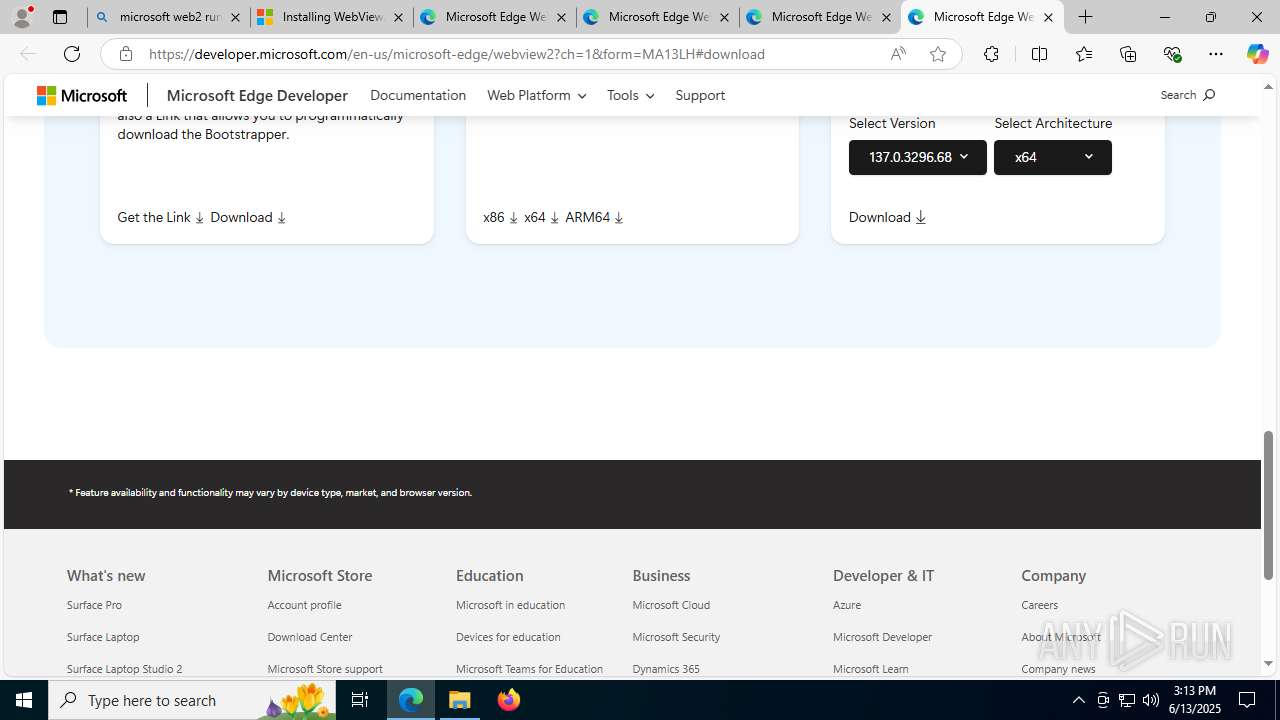Open the Favorites list icon
The width and height of the screenshot is (1280, 720).
click(x=1084, y=54)
